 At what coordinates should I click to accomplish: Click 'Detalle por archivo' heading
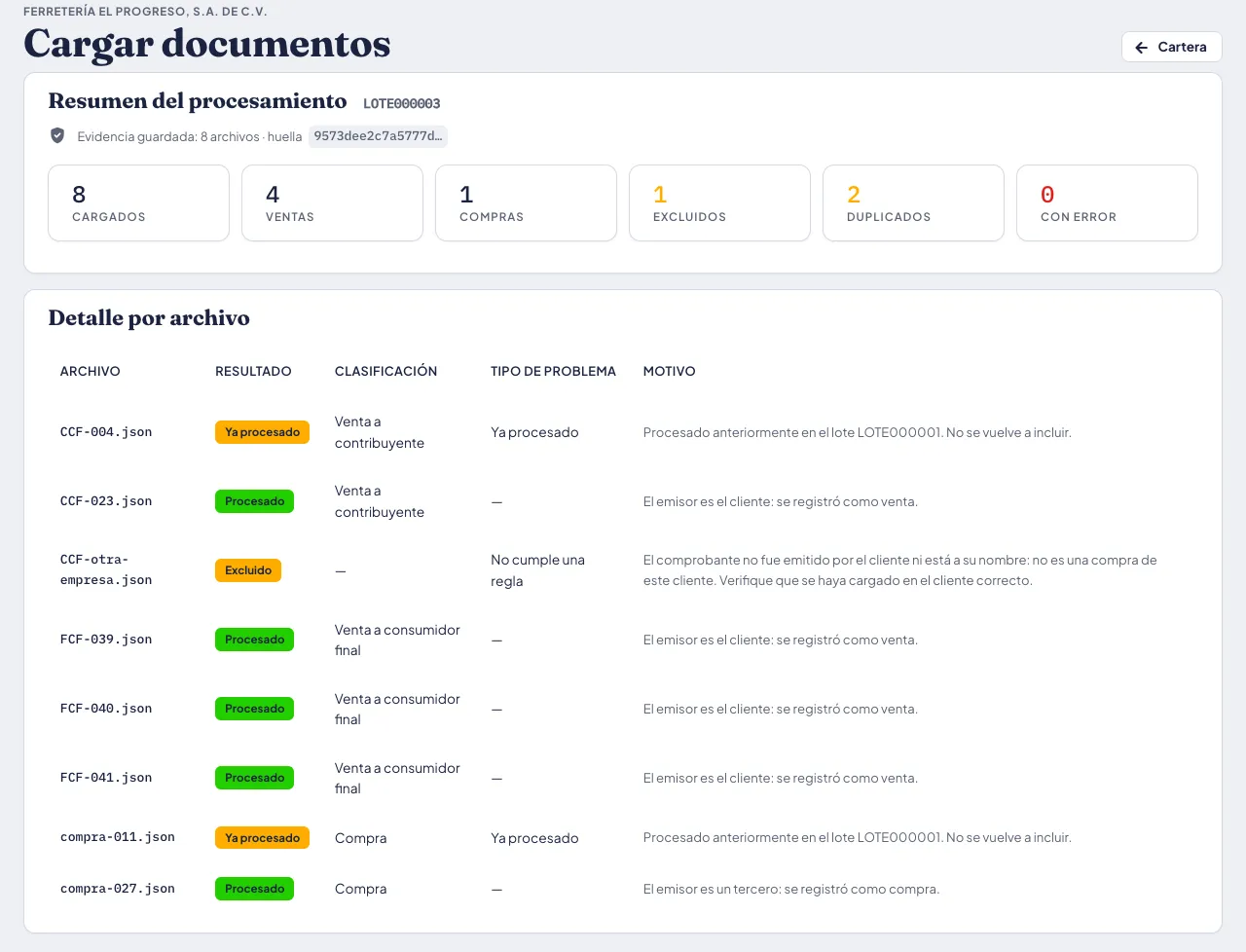coord(149,318)
